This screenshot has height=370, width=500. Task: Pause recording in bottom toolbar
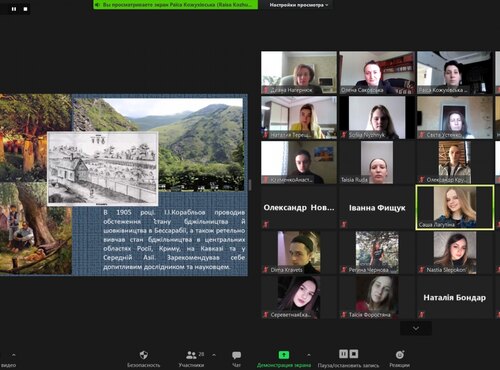pos(343,354)
